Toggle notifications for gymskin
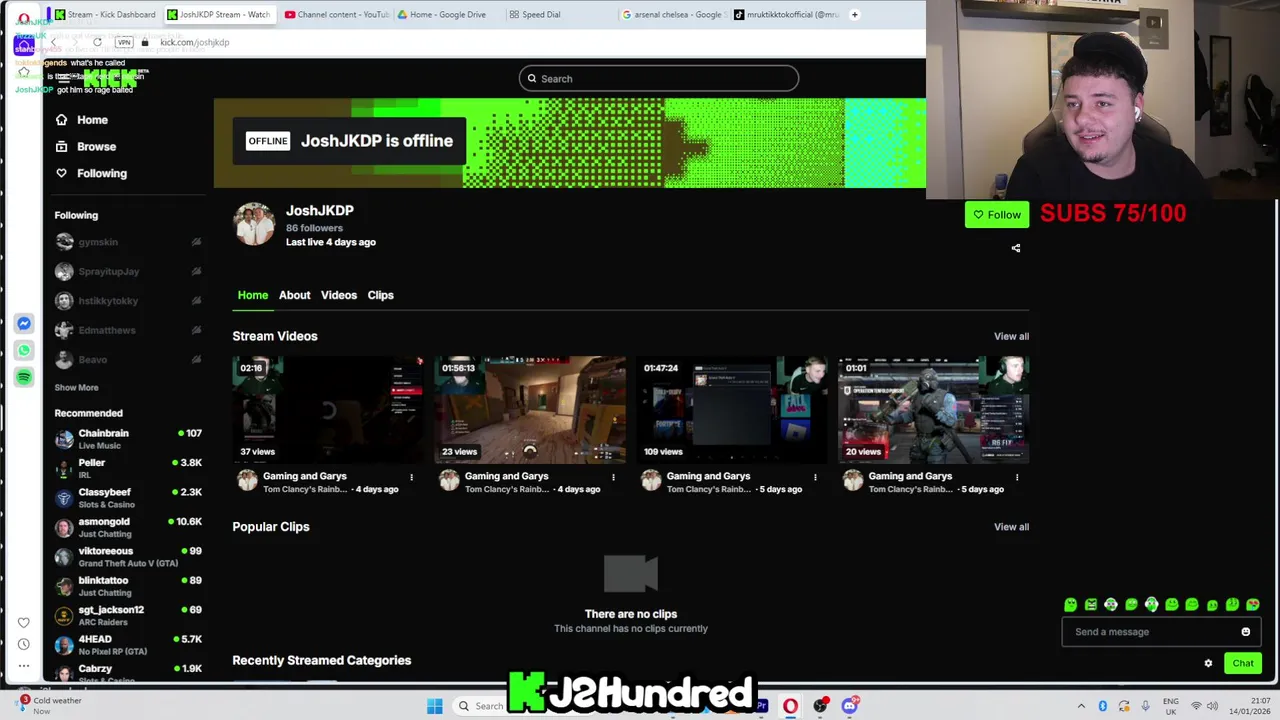The image size is (1280, 720). 196,242
